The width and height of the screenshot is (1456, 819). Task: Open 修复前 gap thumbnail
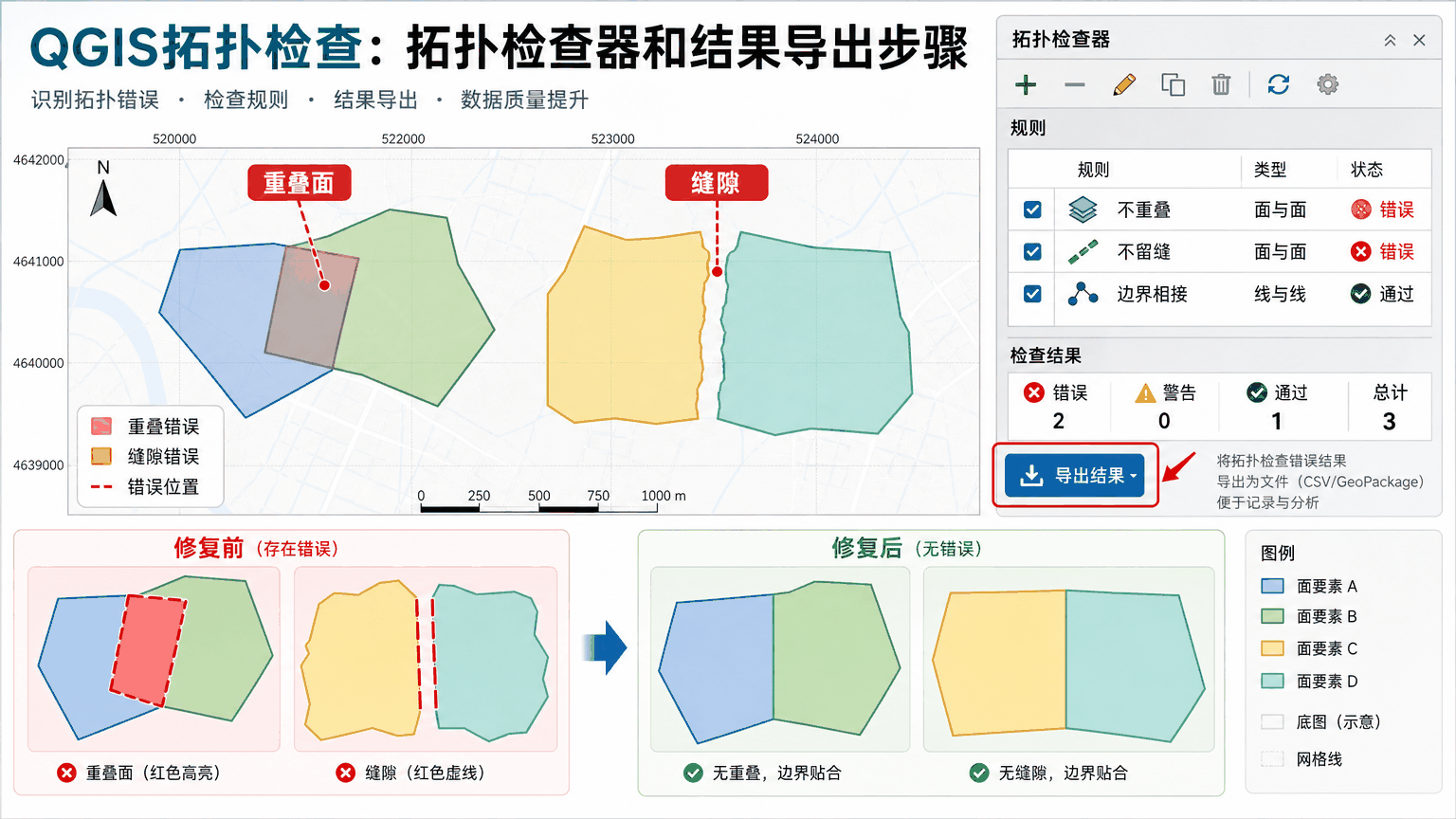[x=426, y=659]
